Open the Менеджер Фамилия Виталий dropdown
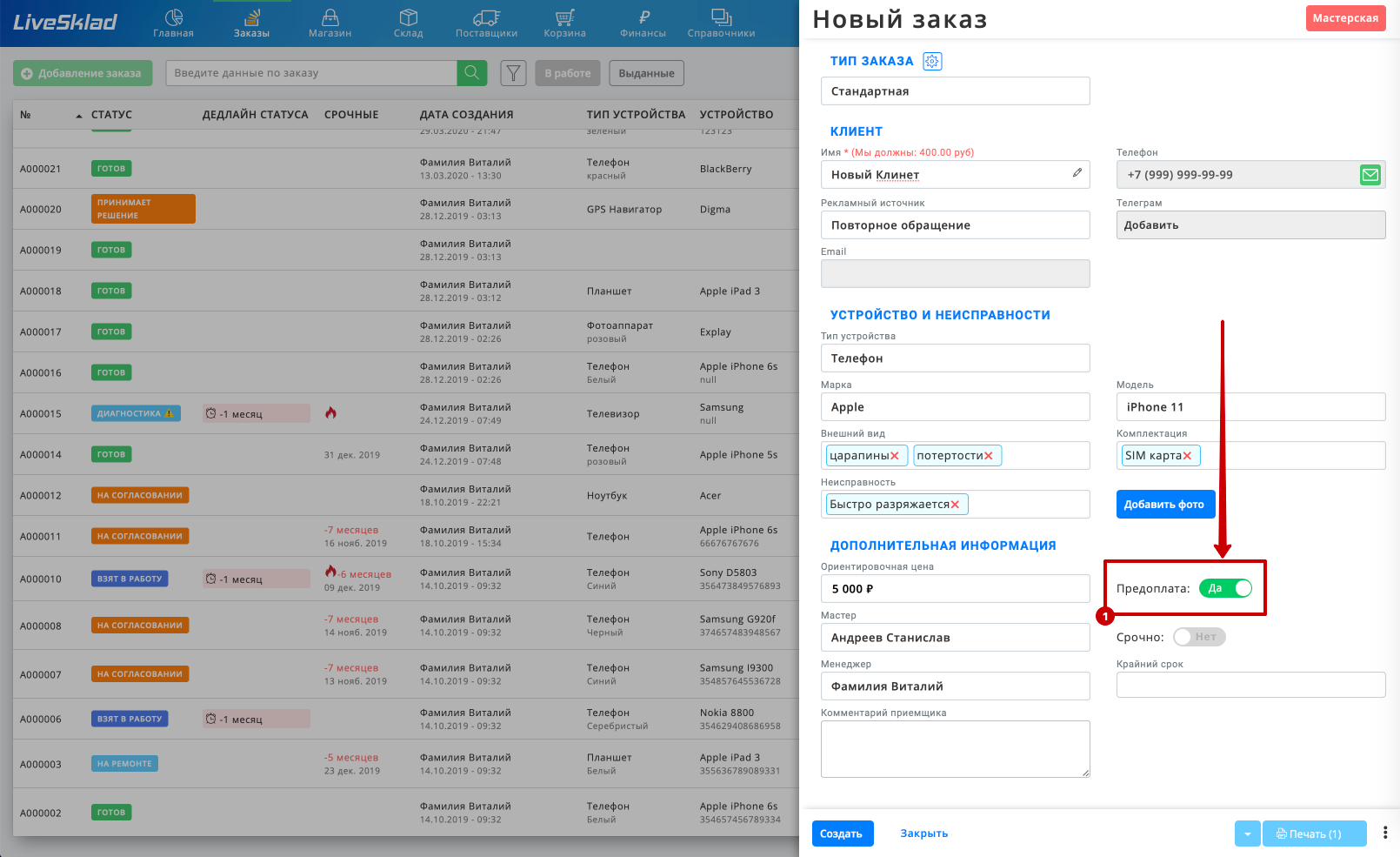This screenshot has height=857, width=1400. [x=955, y=686]
